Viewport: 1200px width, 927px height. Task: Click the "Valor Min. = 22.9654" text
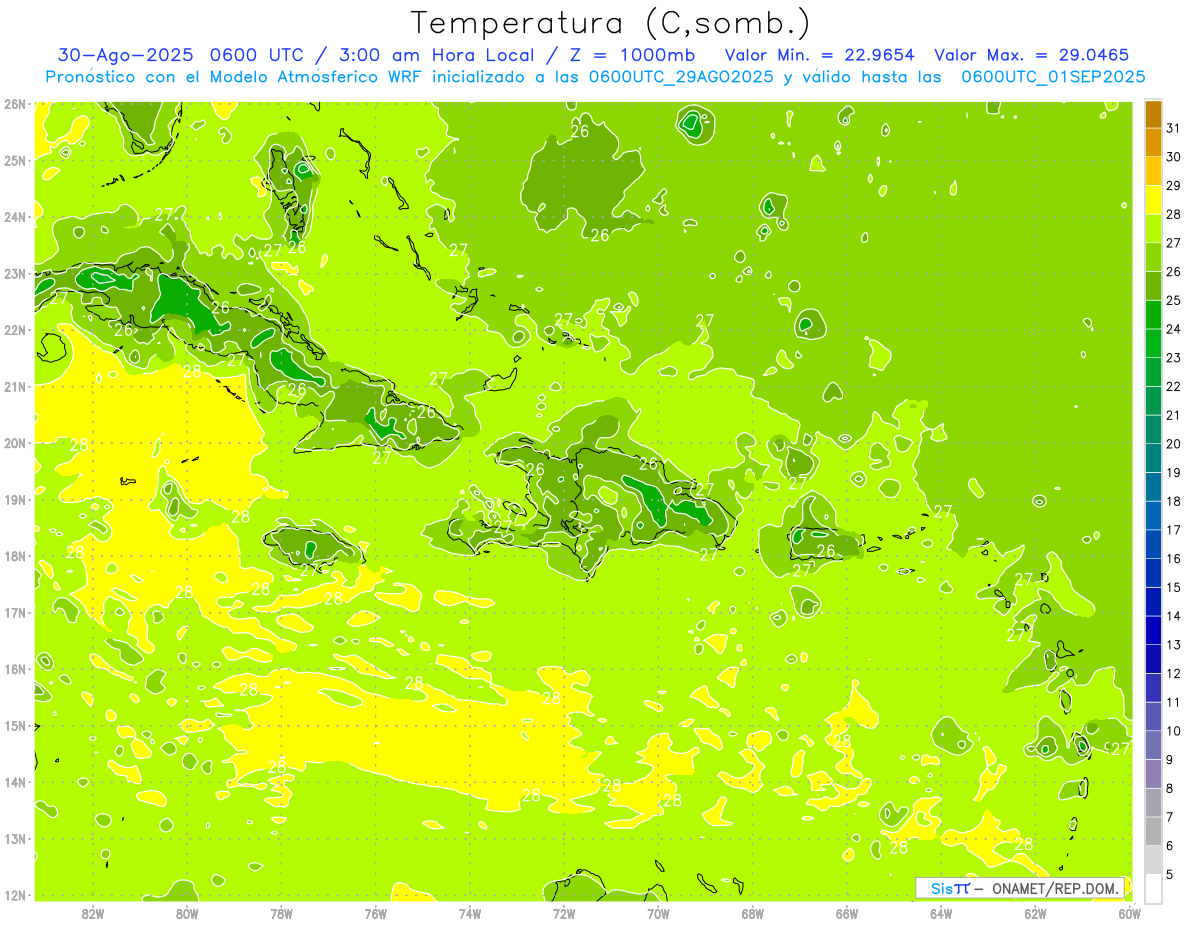tap(819, 55)
